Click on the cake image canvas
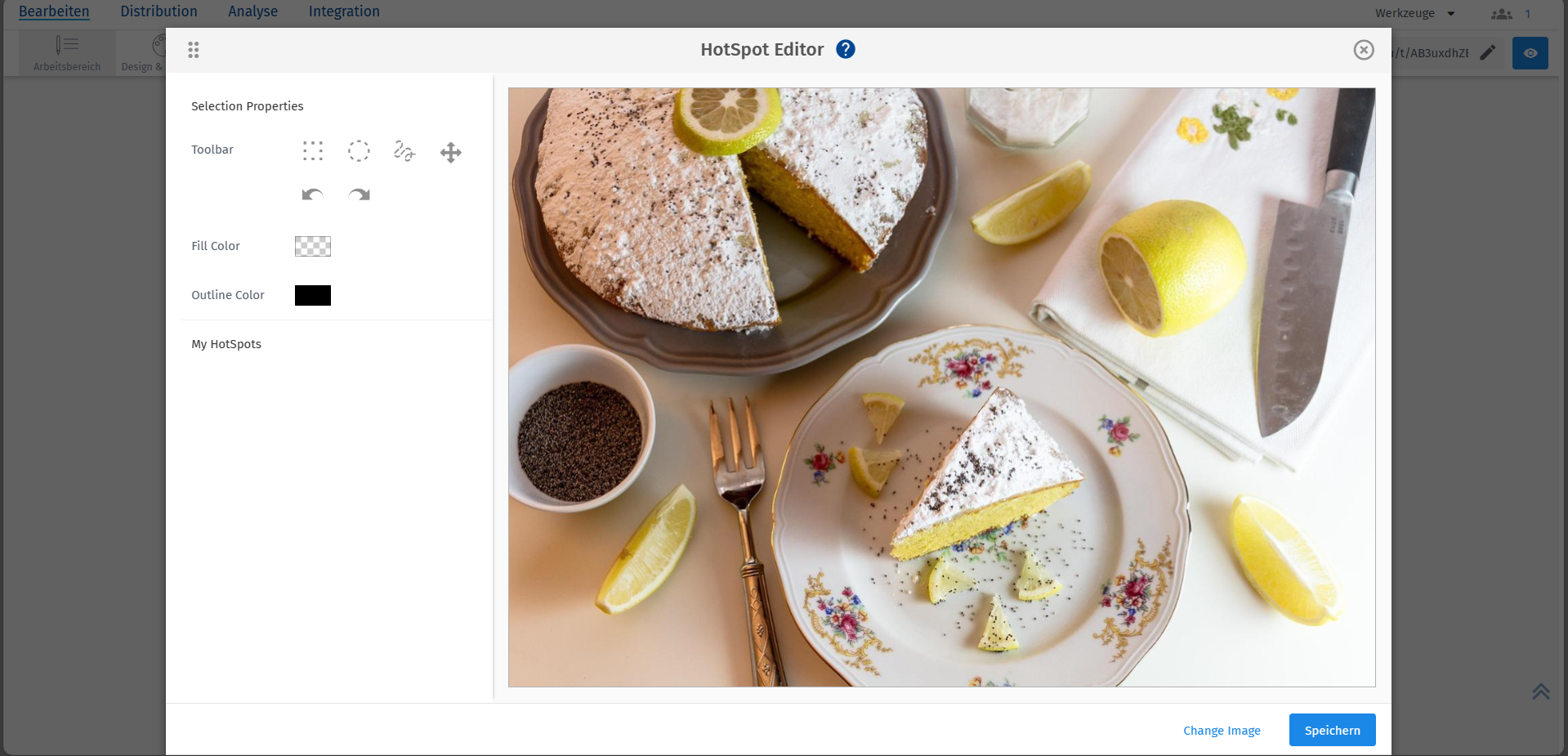Image resolution: width=1568 pixels, height=756 pixels. pyautogui.click(x=941, y=387)
